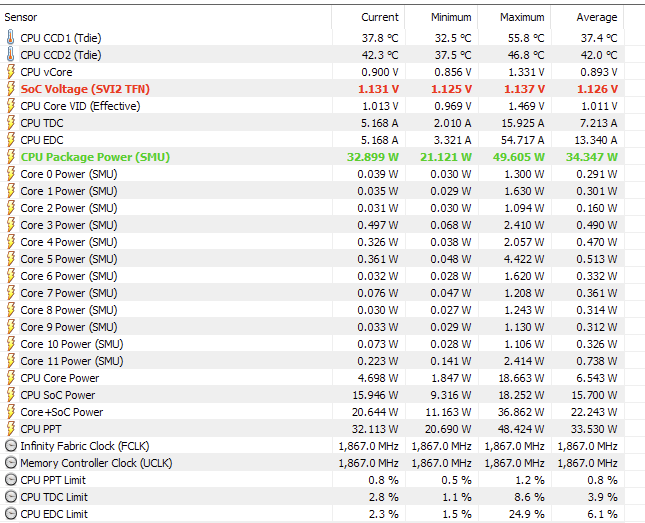645x523 pixels.
Task: Click the 55.8 °C maximum temperature value
Action: tap(526, 38)
